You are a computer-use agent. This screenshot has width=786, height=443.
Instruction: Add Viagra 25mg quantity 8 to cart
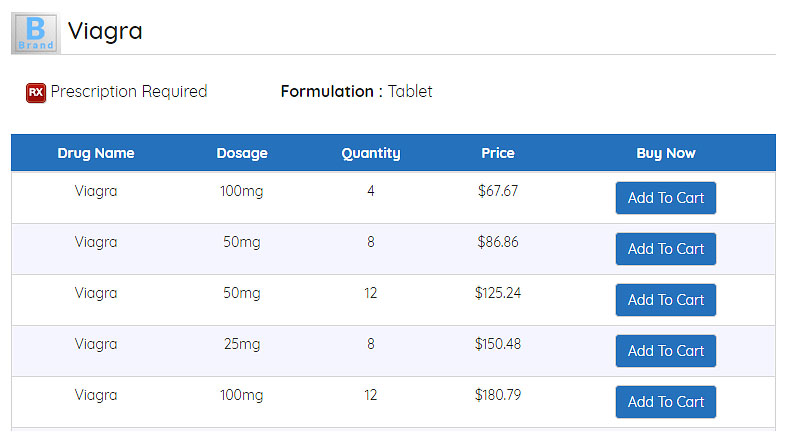[666, 351]
